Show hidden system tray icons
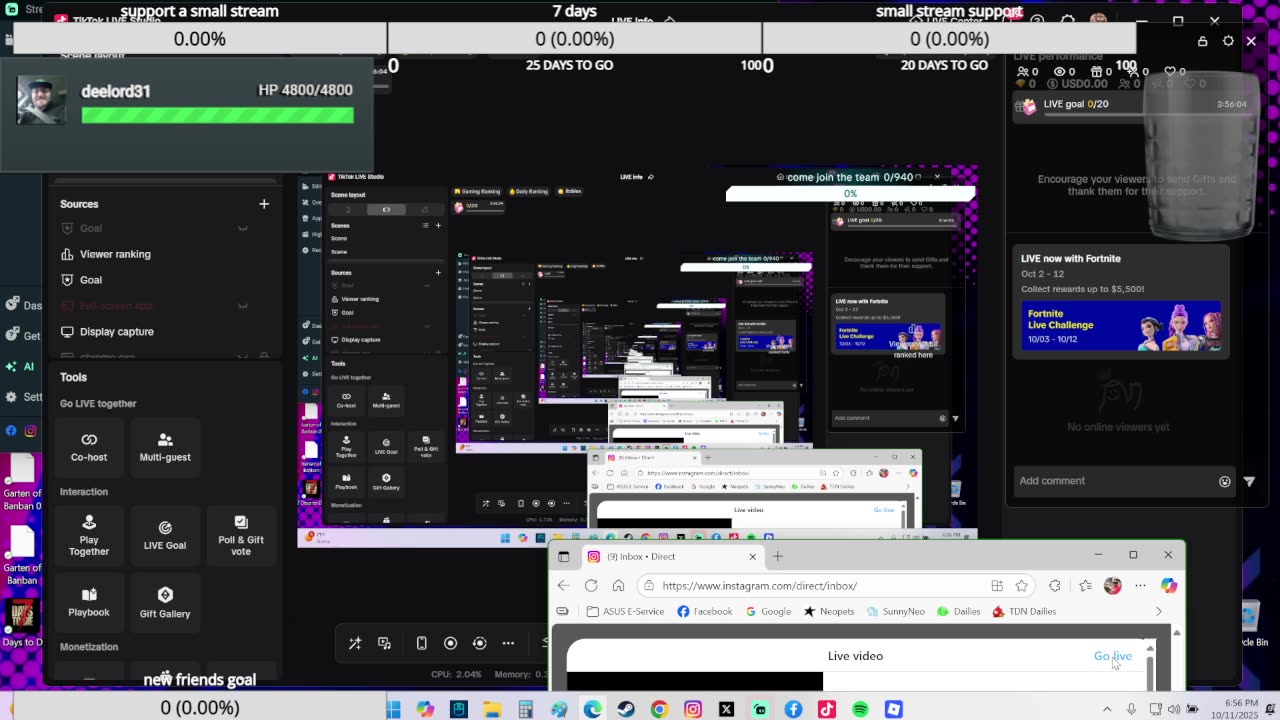The width and height of the screenshot is (1280, 720). coord(1109,709)
